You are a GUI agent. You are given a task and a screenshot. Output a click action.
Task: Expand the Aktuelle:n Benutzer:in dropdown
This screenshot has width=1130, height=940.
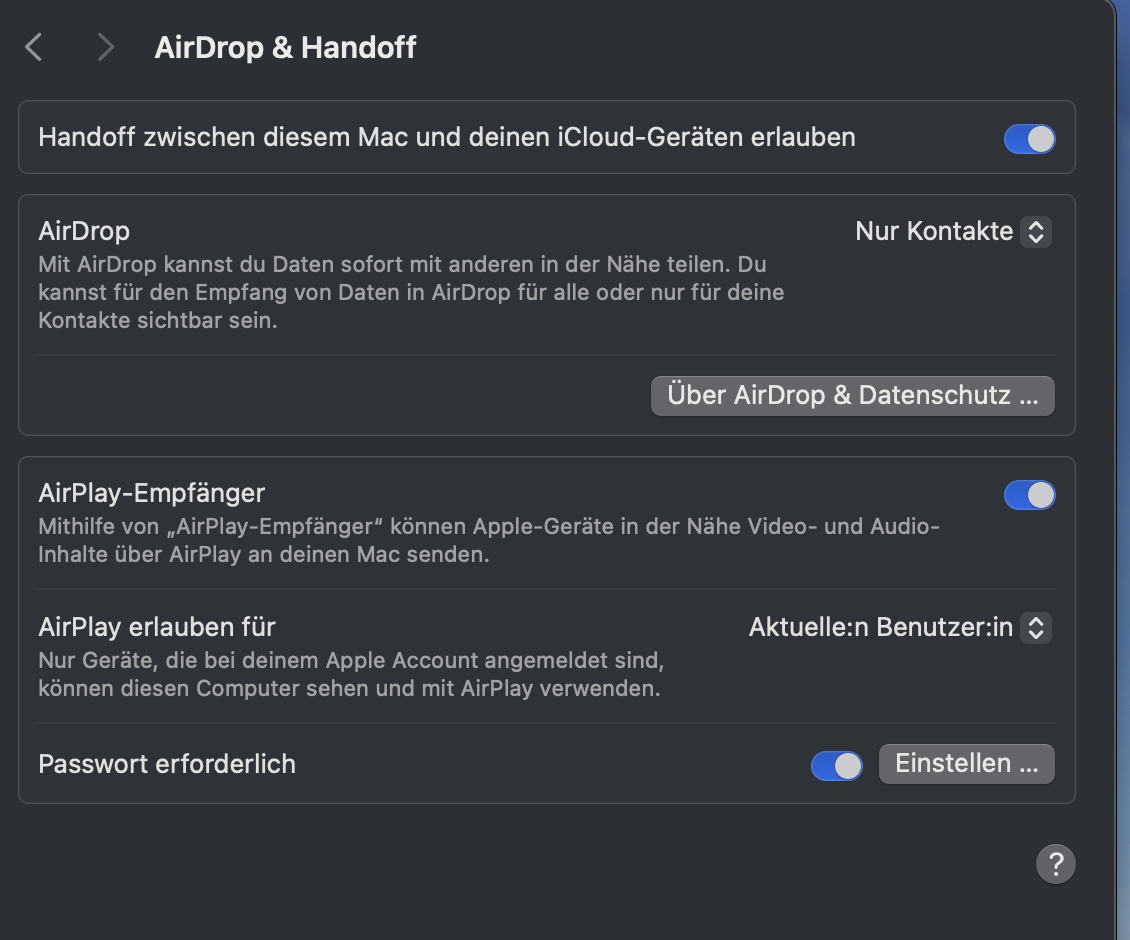(881, 628)
